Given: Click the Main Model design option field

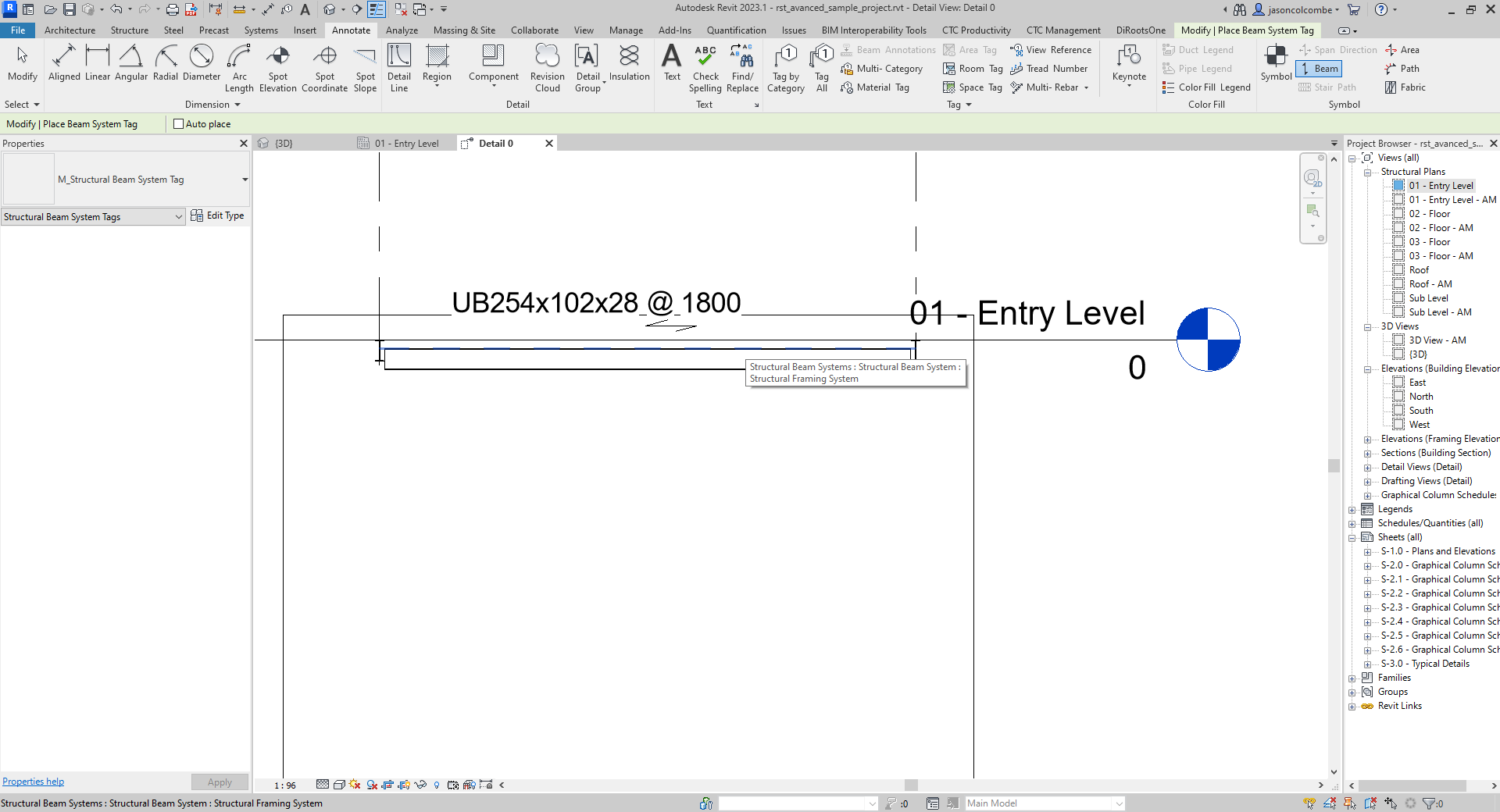Looking at the screenshot, I should tap(1045, 803).
